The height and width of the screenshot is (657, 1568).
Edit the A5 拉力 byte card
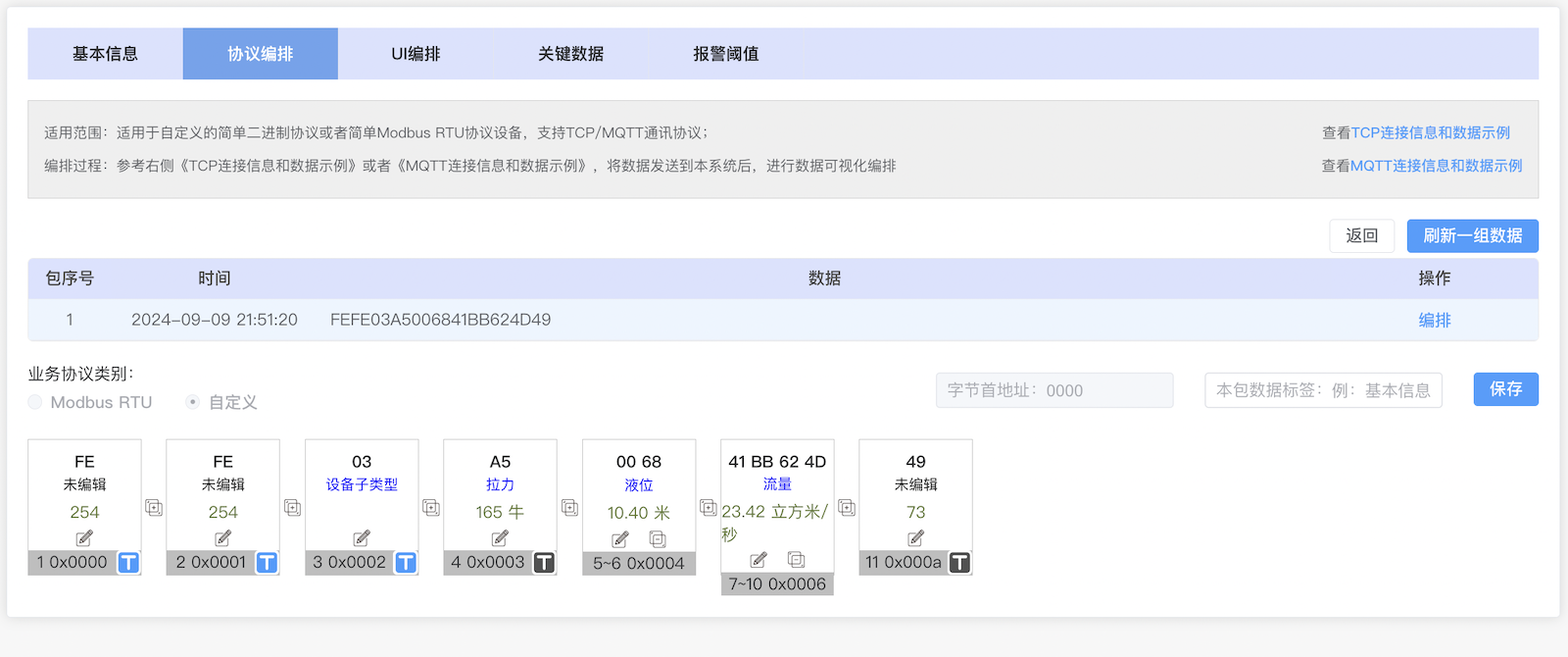(x=500, y=538)
